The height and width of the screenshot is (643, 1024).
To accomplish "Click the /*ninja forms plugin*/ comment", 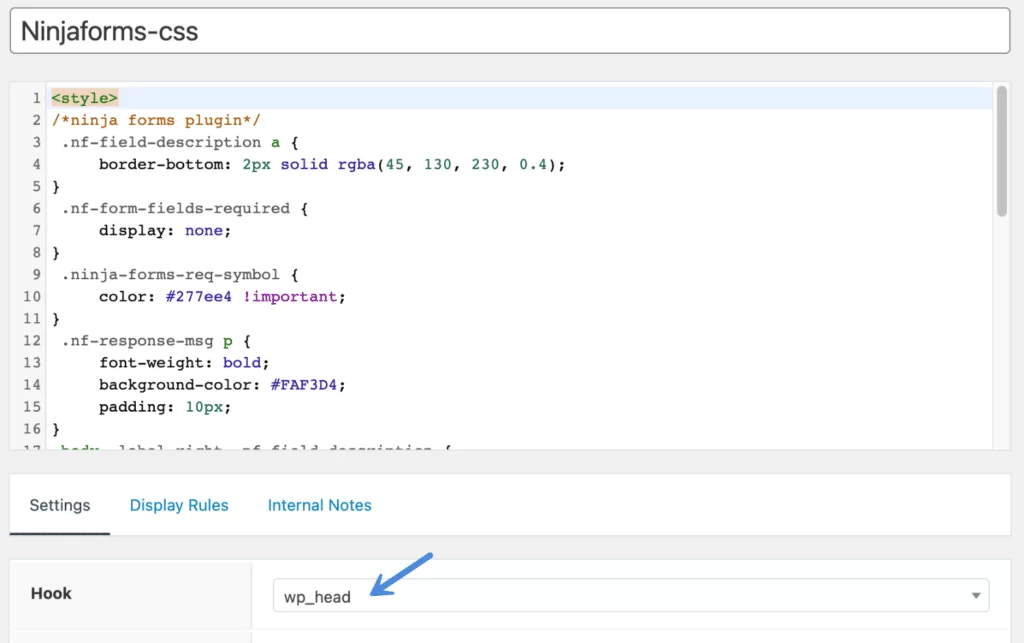I will pyautogui.click(x=156, y=120).
